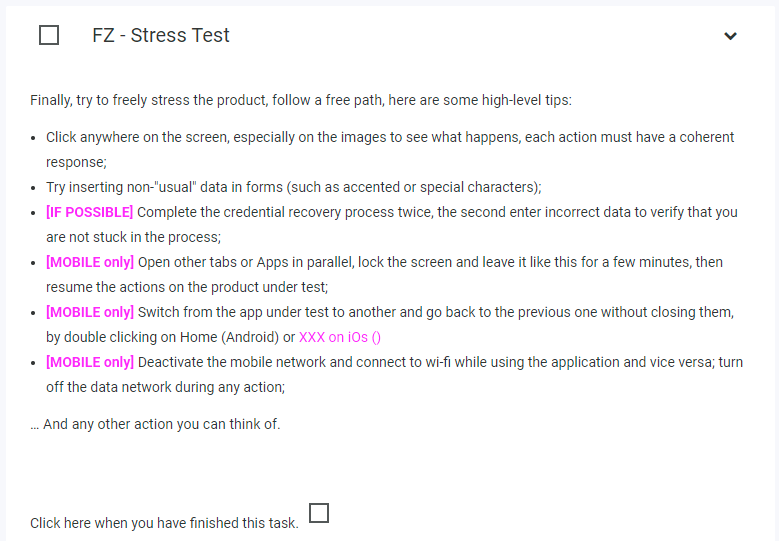The height and width of the screenshot is (541, 779).
Task: Click [MOBILE only] tag before 'Switch from the app'
Action: click(x=90, y=312)
